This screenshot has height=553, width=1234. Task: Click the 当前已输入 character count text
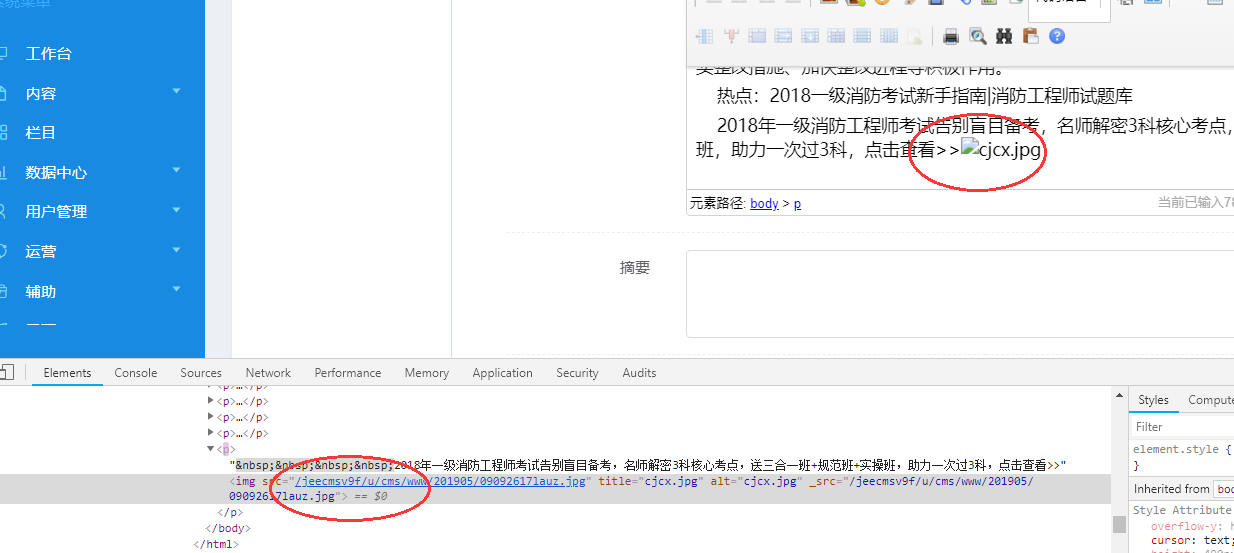click(1195, 203)
